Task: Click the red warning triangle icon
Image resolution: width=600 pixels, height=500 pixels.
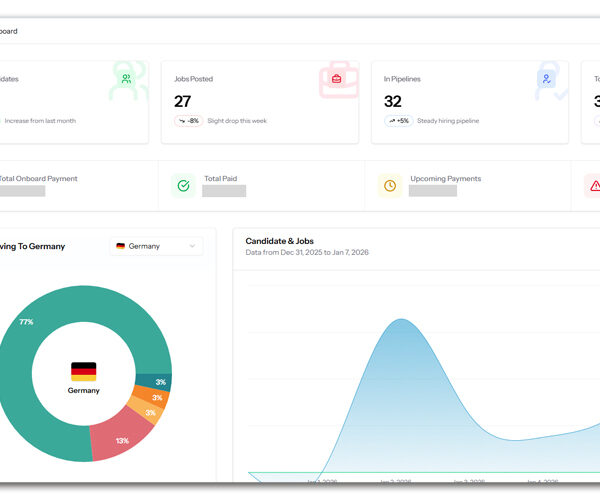Action: [x=595, y=186]
